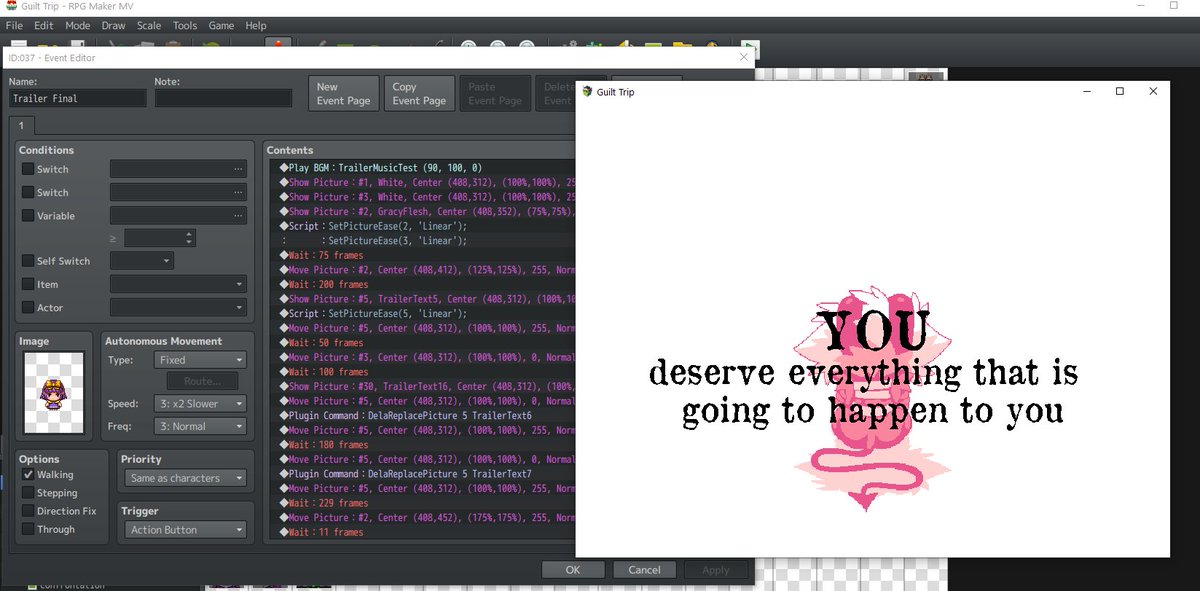The image size is (1200, 591).
Task: Select event page tab 1
Action: coord(20,126)
